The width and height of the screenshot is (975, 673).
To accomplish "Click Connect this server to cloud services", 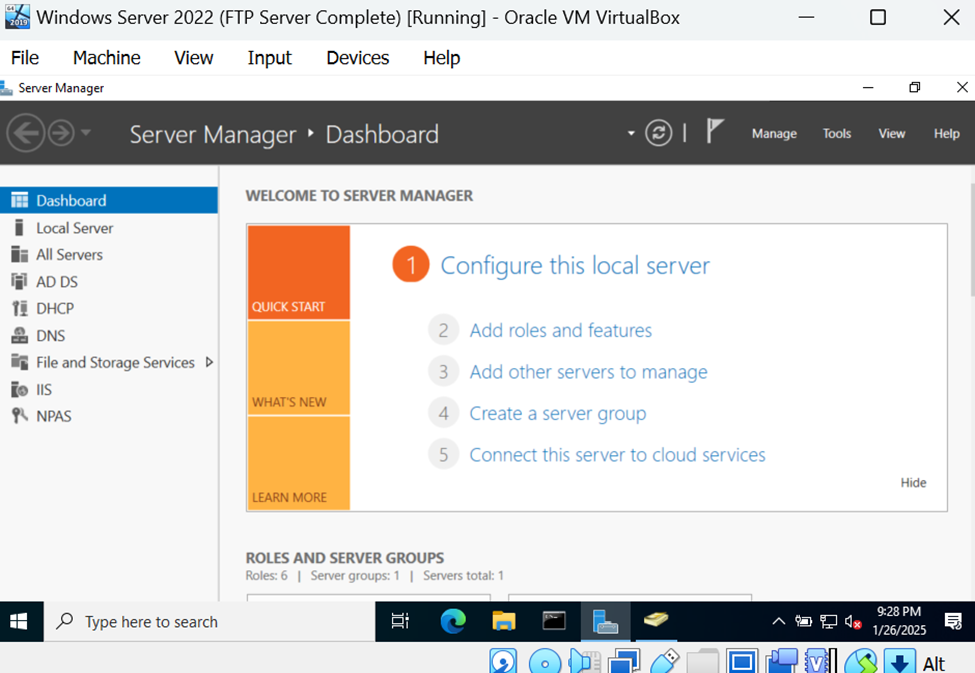I will [x=617, y=455].
